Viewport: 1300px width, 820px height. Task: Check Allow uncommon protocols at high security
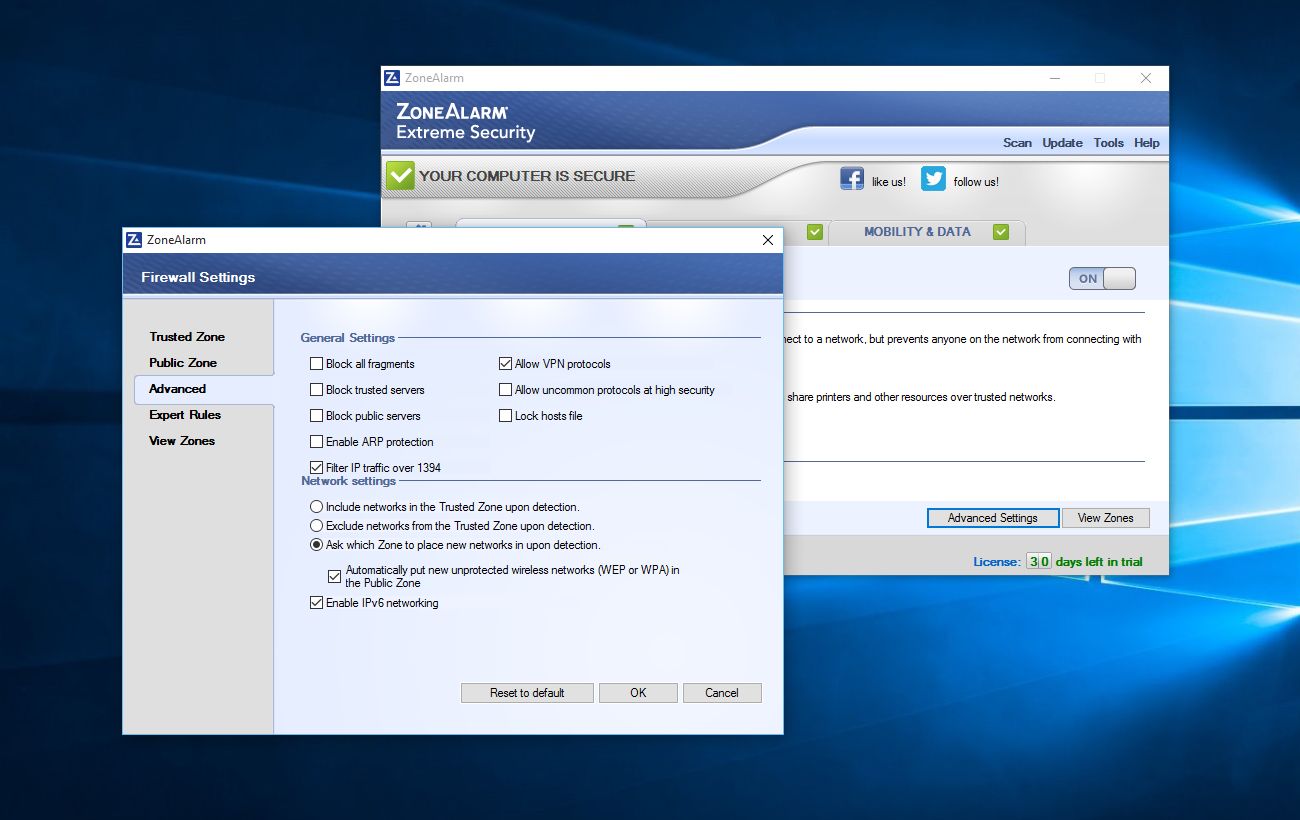pyautogui.click(x=505, y=390)
